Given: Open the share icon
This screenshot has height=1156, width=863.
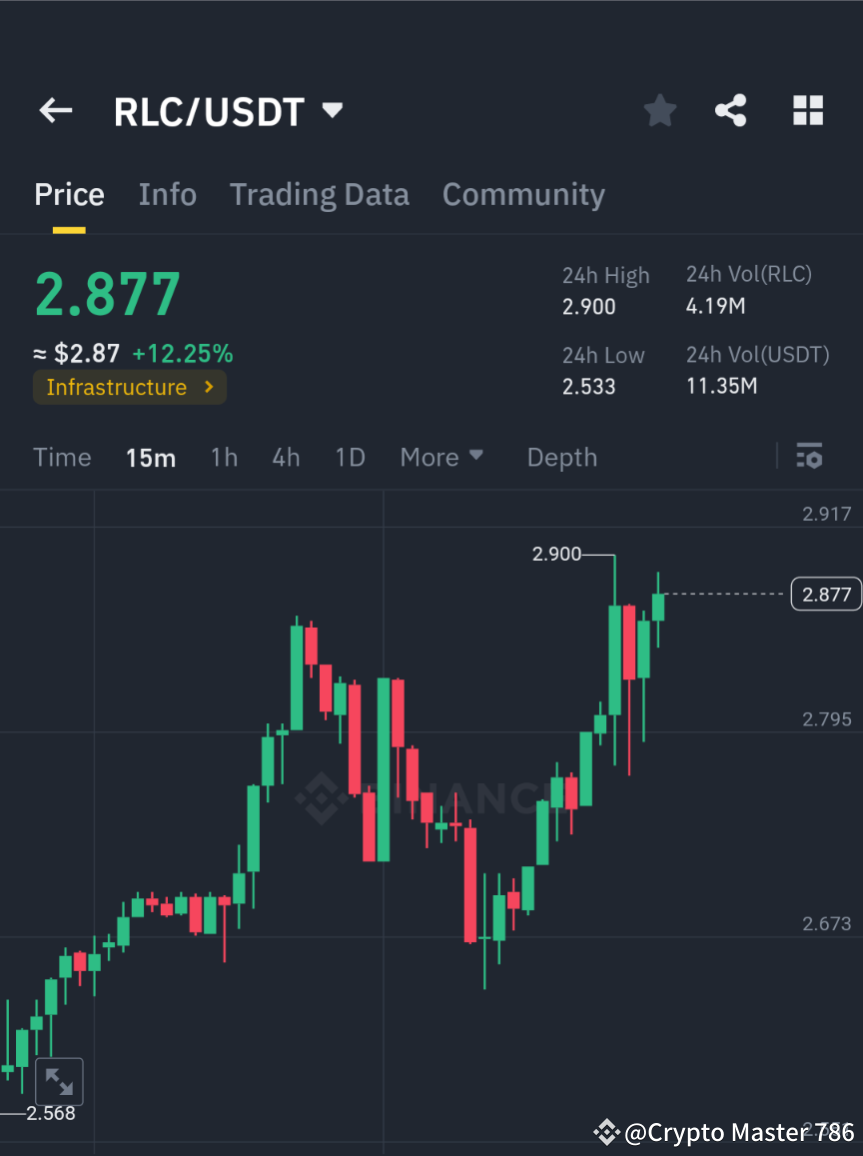Looking at the screenshot, I should (x=731, y=111).
